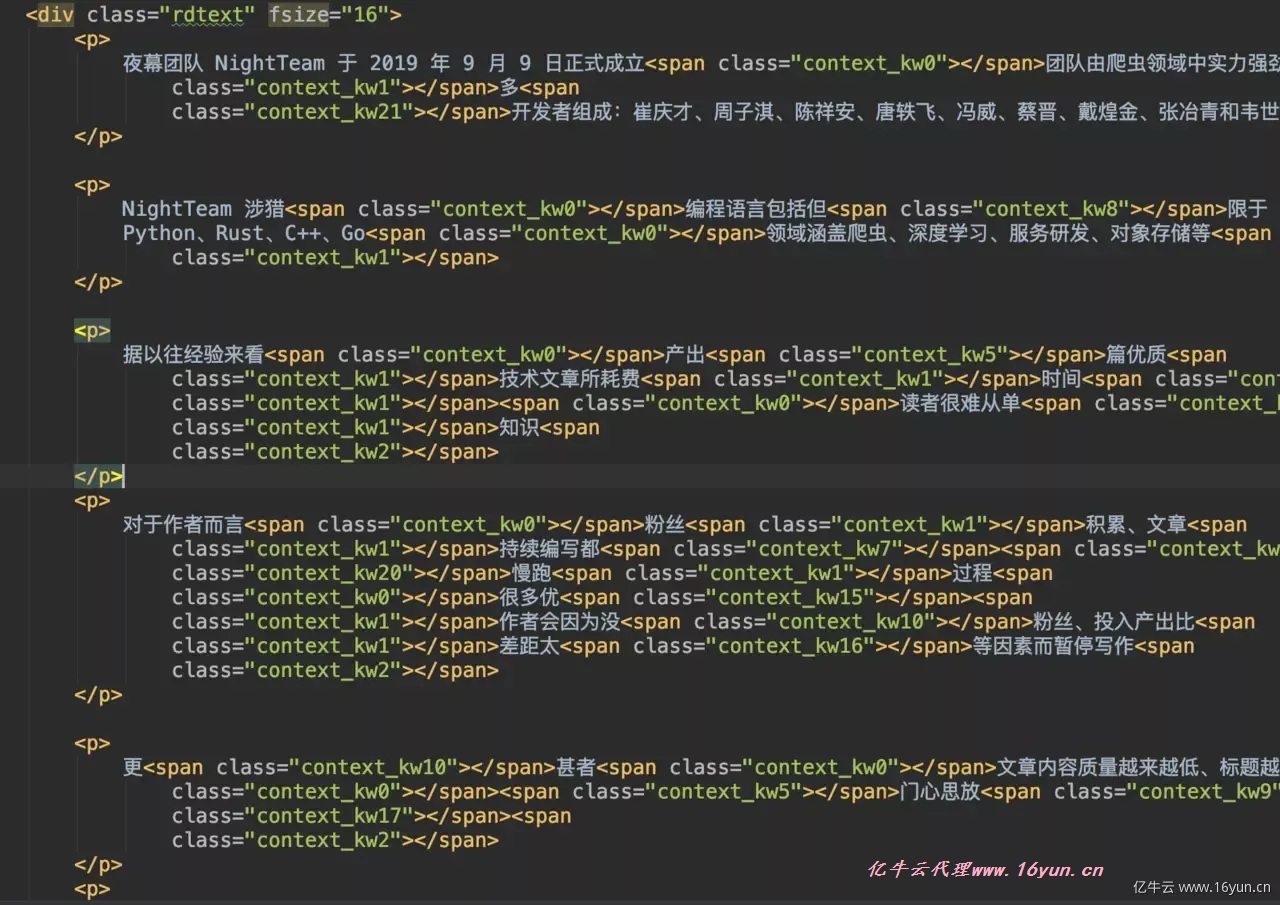Image resolution: width=1280 pixels, height=905 pixels.
Task: Click the highlighted opening <p> tag
Action: (x=92, y=330)
